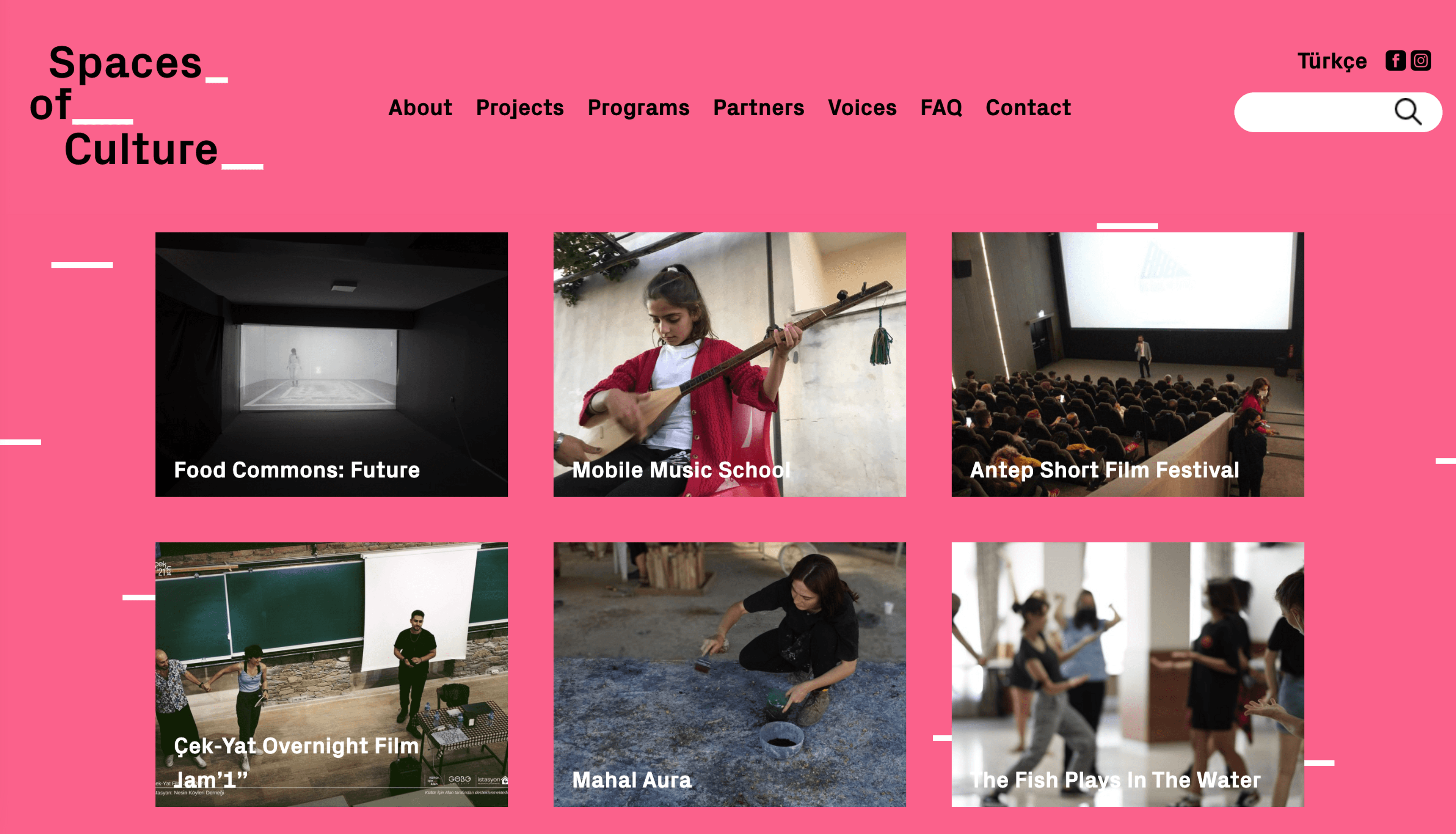Open the Mobile Music School project card
Viewport: 1456px width, 834px height.
[x=730, y=364]
